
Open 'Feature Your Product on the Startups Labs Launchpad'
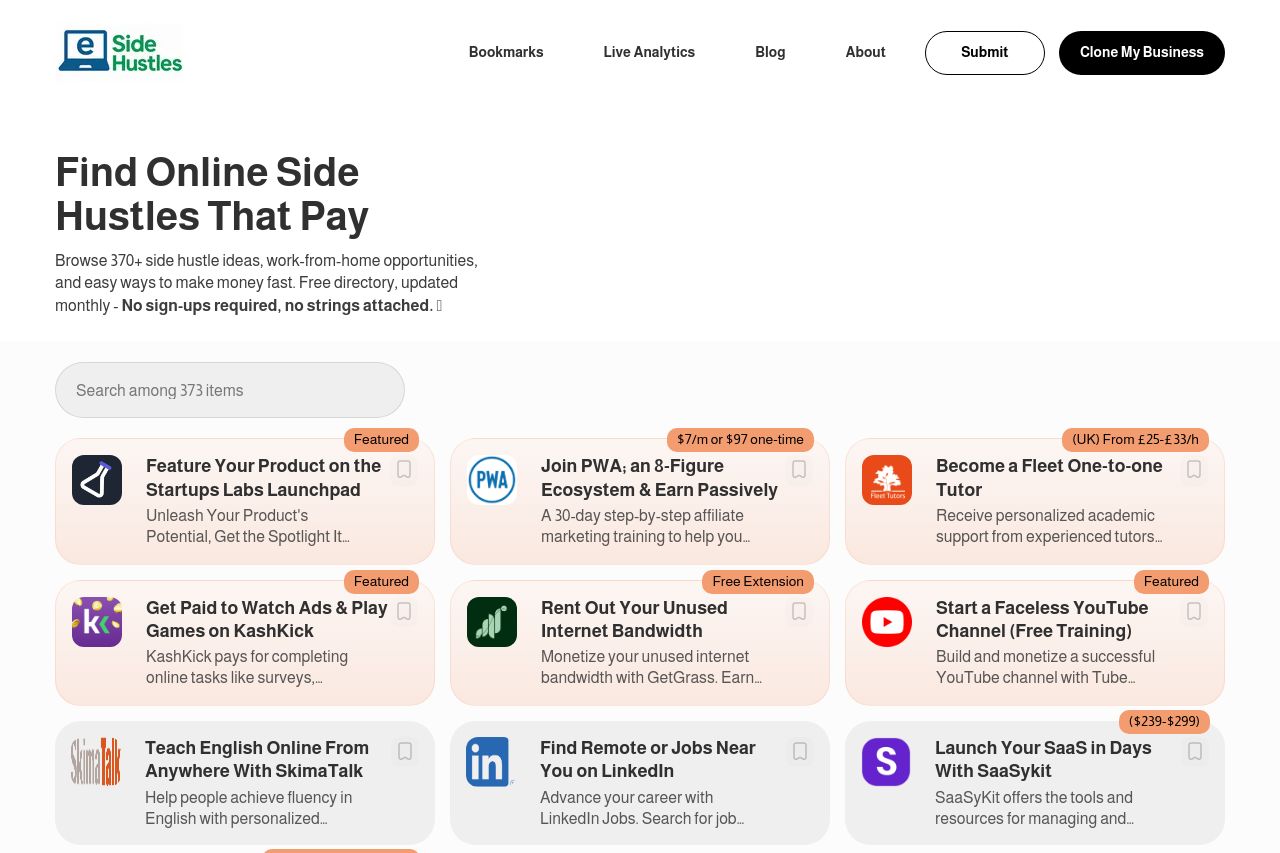(264, 478)
